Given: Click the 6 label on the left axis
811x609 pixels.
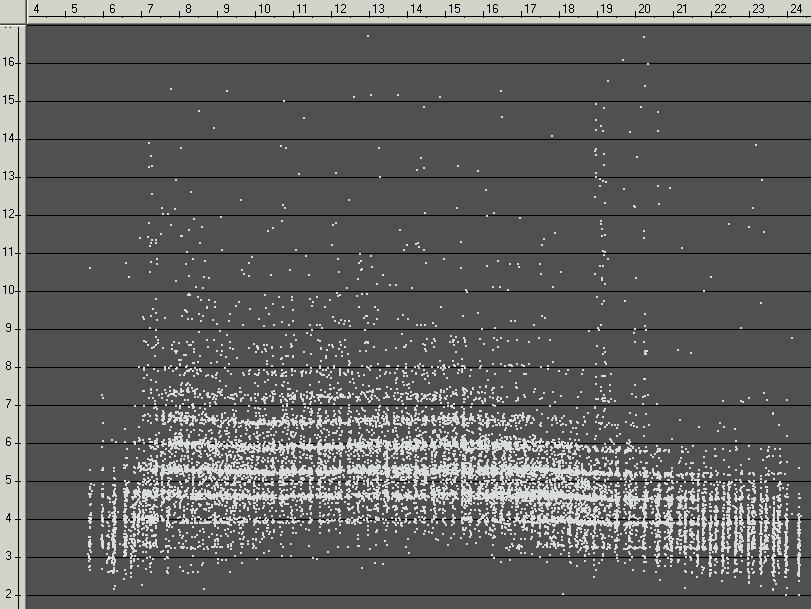Looking at the screenshot, I should click(11, 442).
